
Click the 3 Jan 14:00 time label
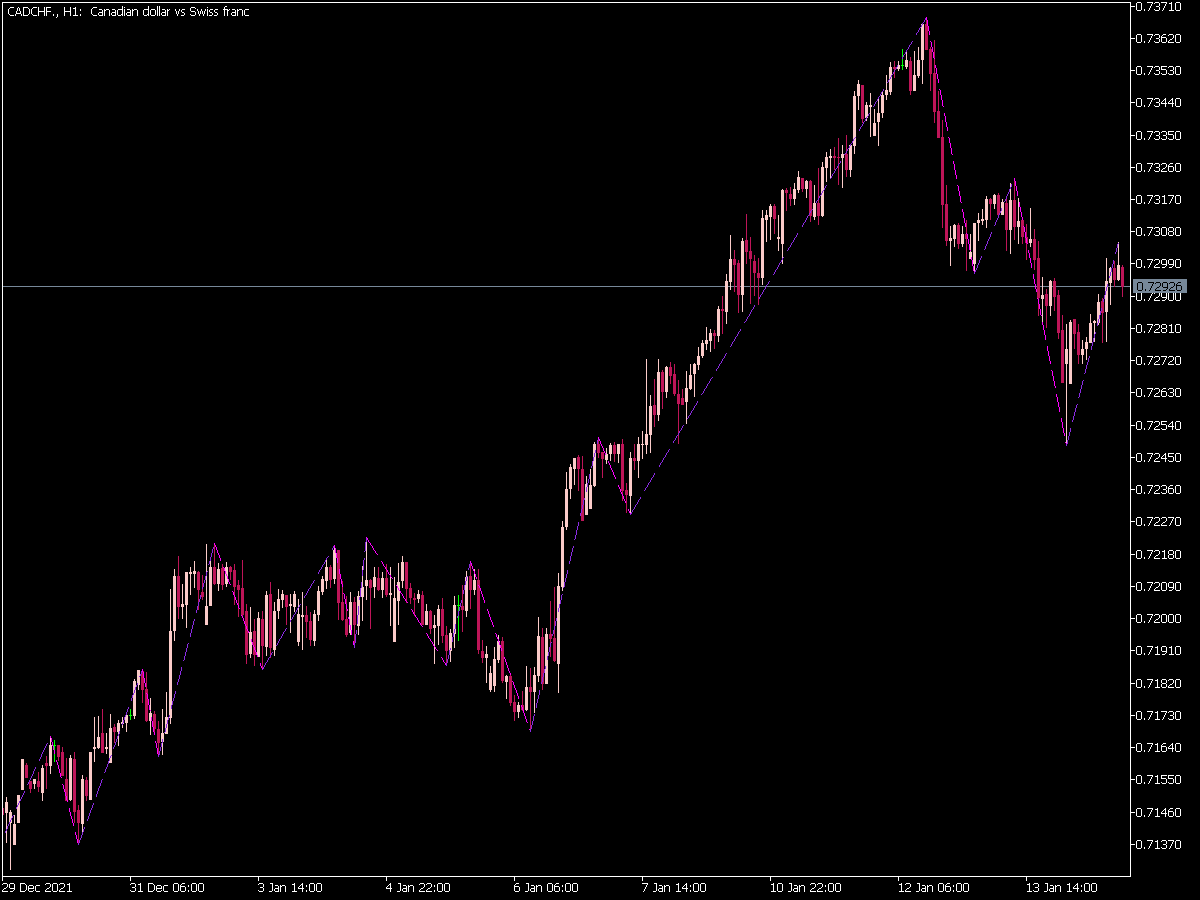coord(290,887)
